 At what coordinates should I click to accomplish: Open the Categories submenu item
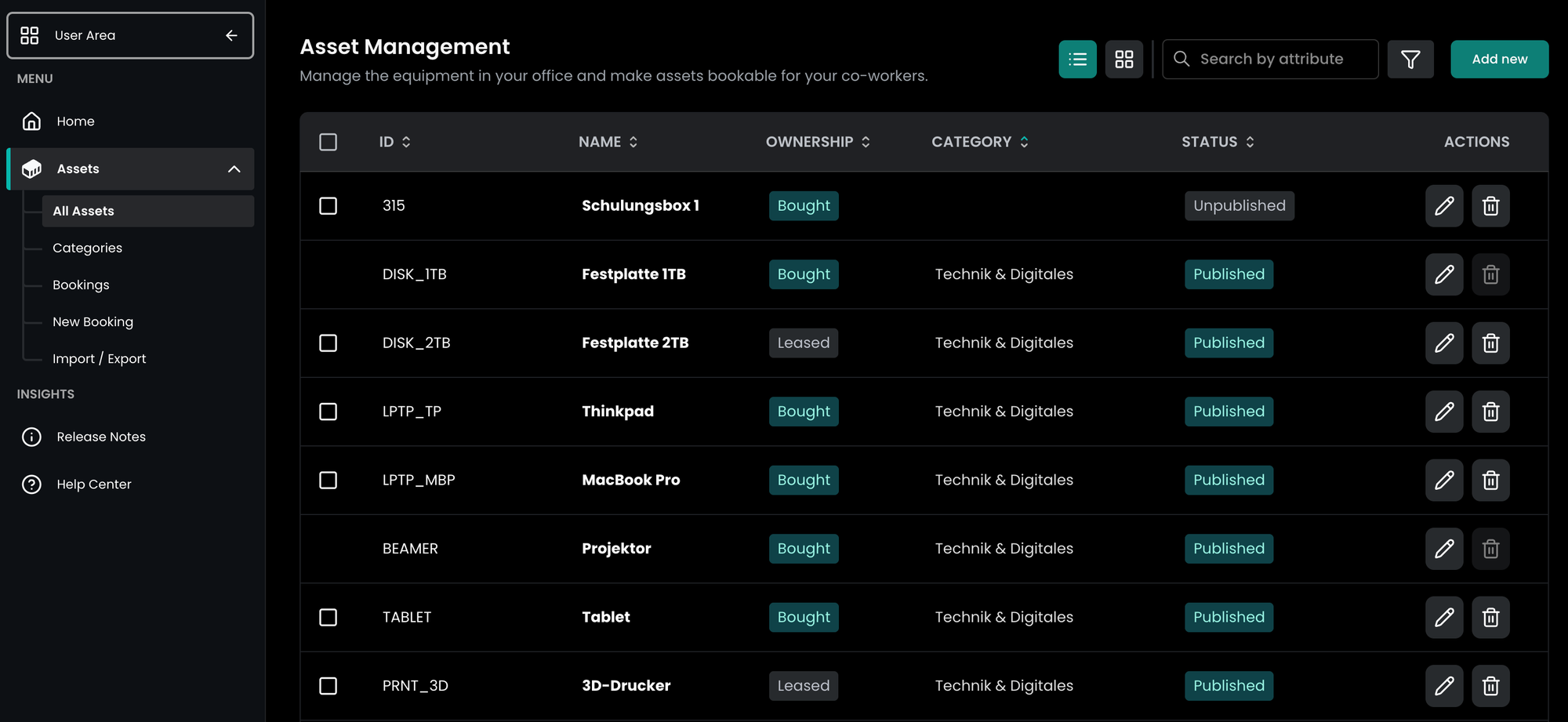pyautogui.click(x=87, y=248)
